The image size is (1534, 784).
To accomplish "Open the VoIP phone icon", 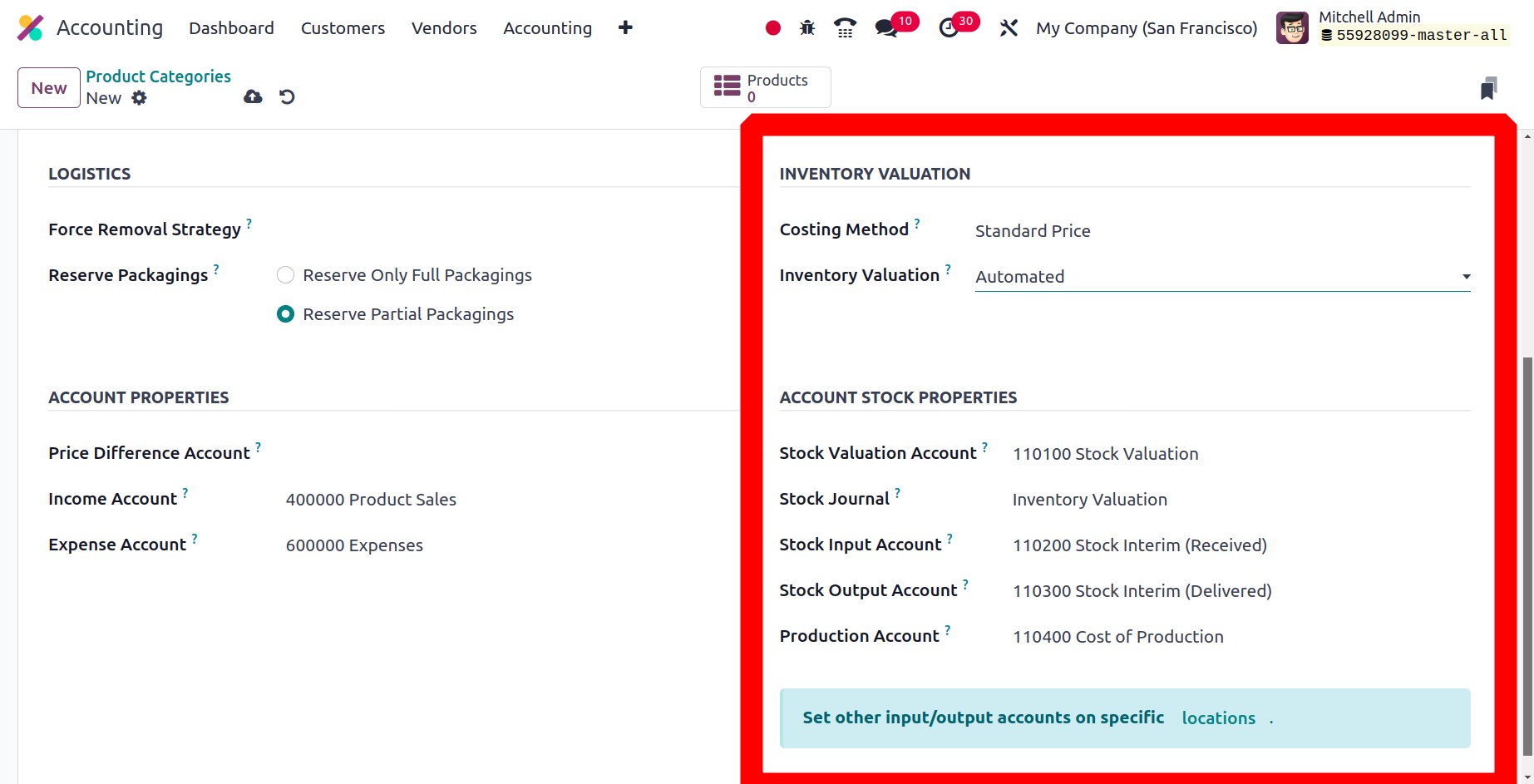I will [845, 28].
